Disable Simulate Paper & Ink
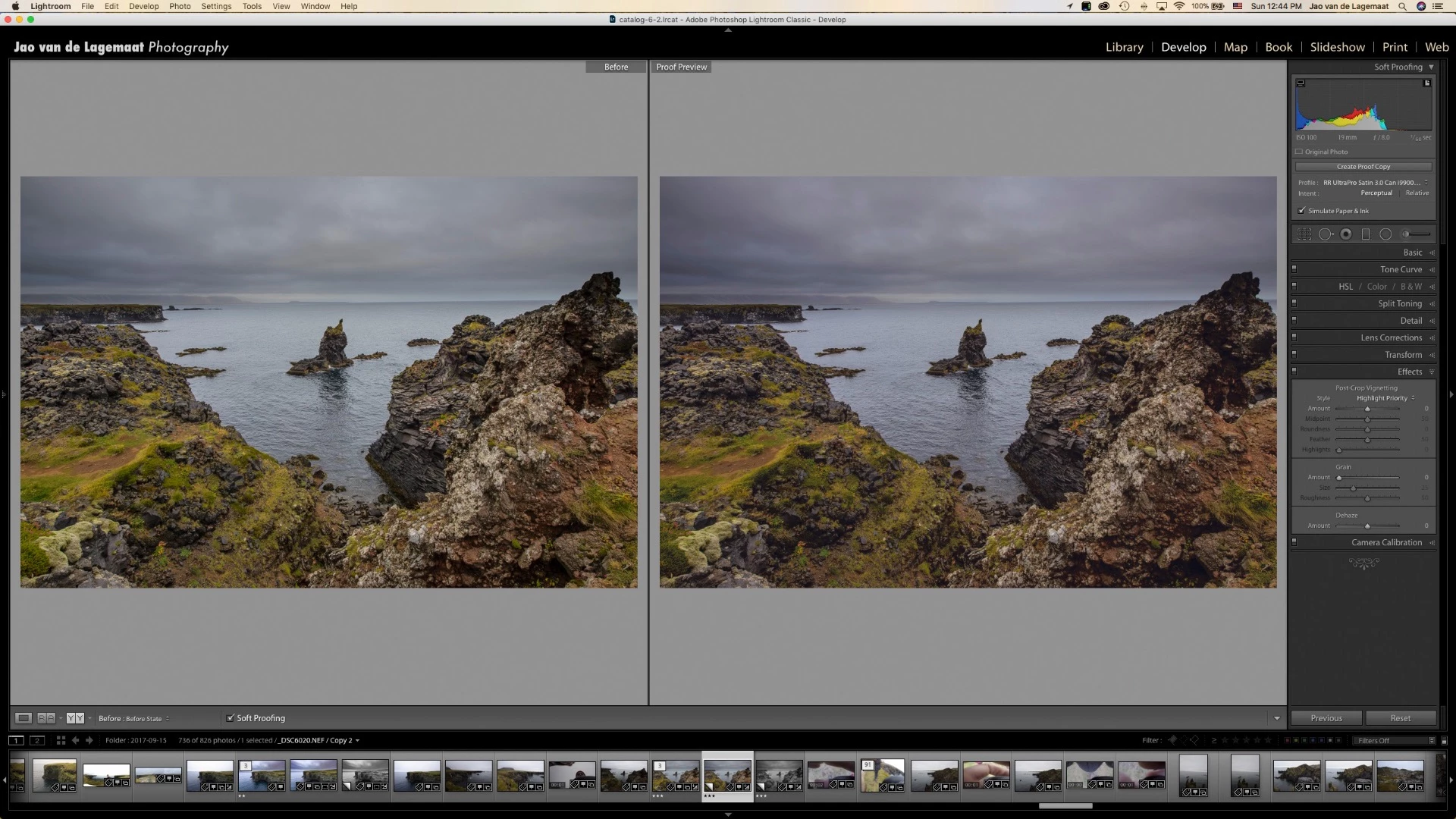This screenshot has height=819, width=1456. [1302, 211]
